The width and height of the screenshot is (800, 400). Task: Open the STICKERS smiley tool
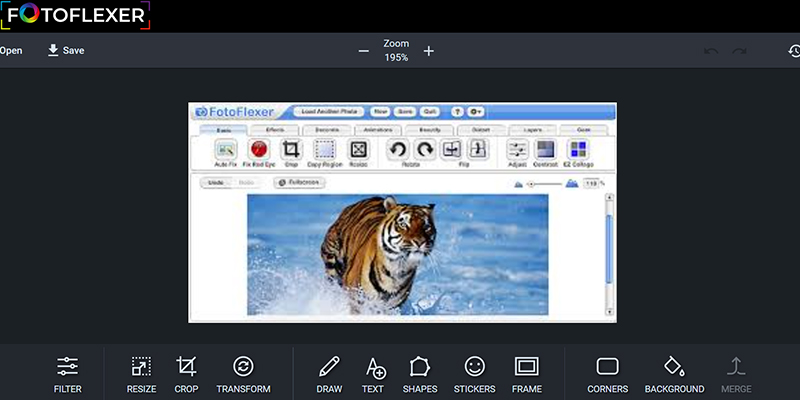tap(474, 375)
